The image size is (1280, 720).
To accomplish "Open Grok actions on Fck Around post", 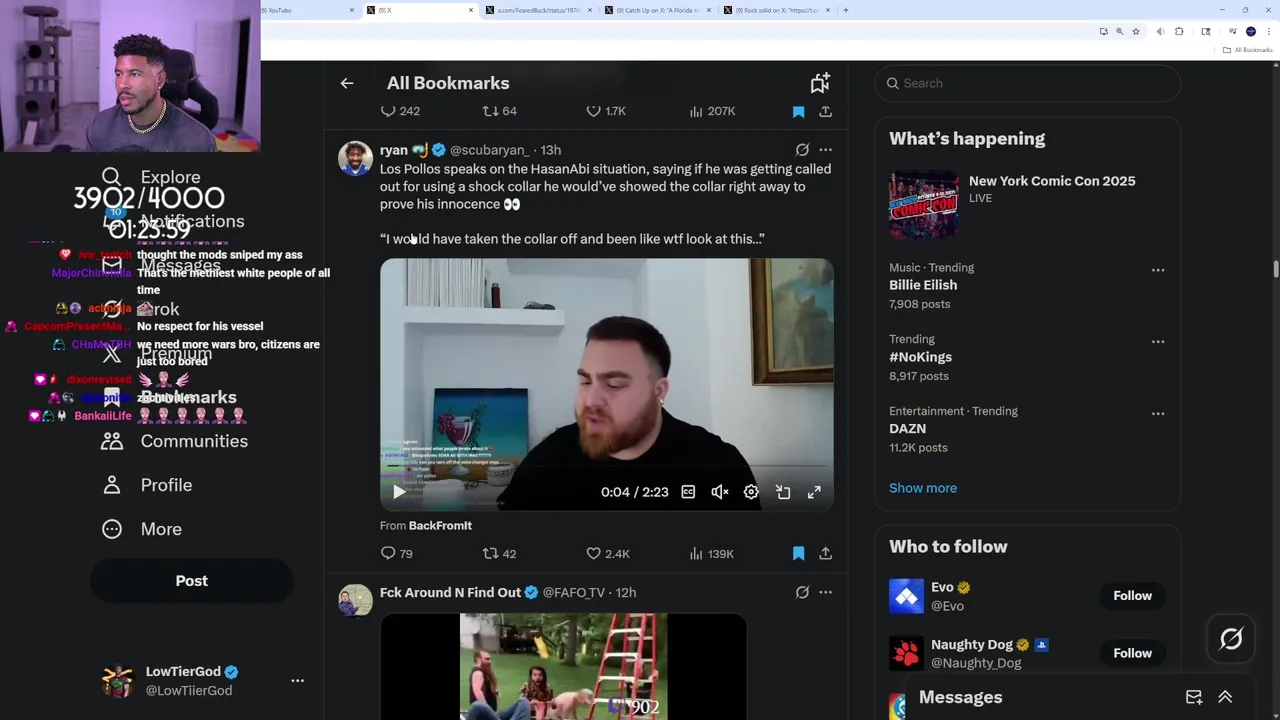I will (802, 592).
